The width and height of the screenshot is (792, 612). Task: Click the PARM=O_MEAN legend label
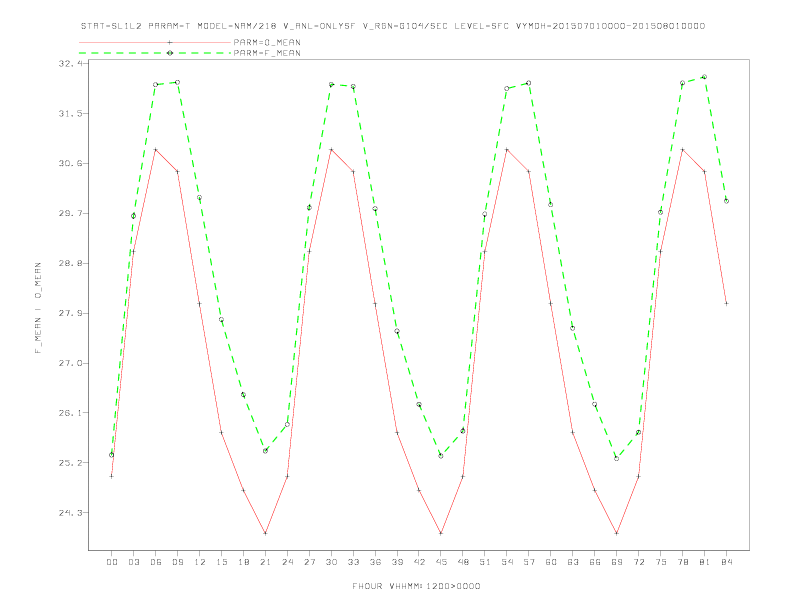click(267, 42)
